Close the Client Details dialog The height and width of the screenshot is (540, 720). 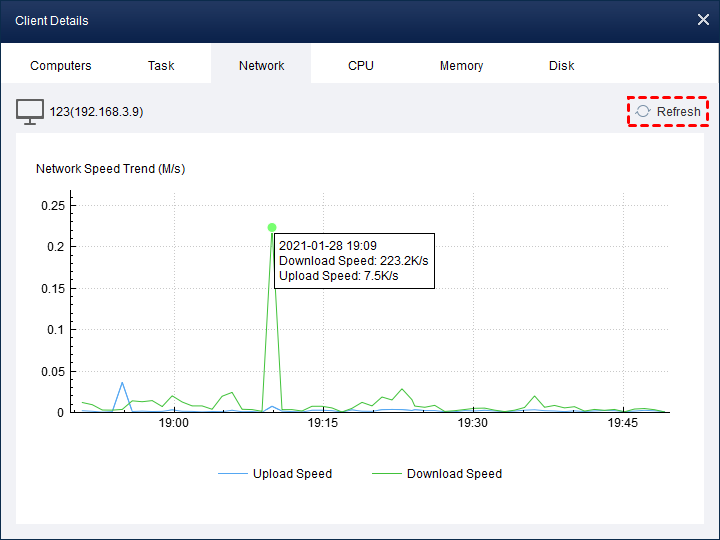(703, 20)
